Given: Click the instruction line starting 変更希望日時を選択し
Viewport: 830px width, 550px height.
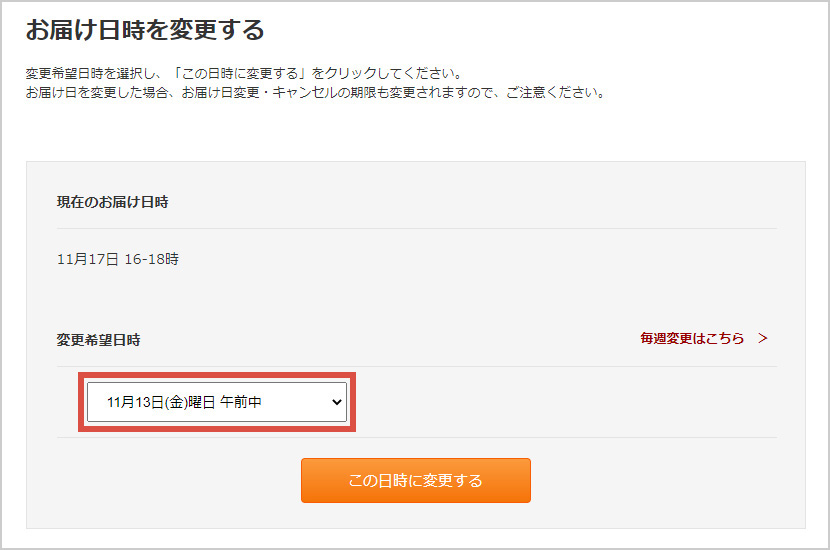Looking at the screenshot, I should click(x=245, y=73).
